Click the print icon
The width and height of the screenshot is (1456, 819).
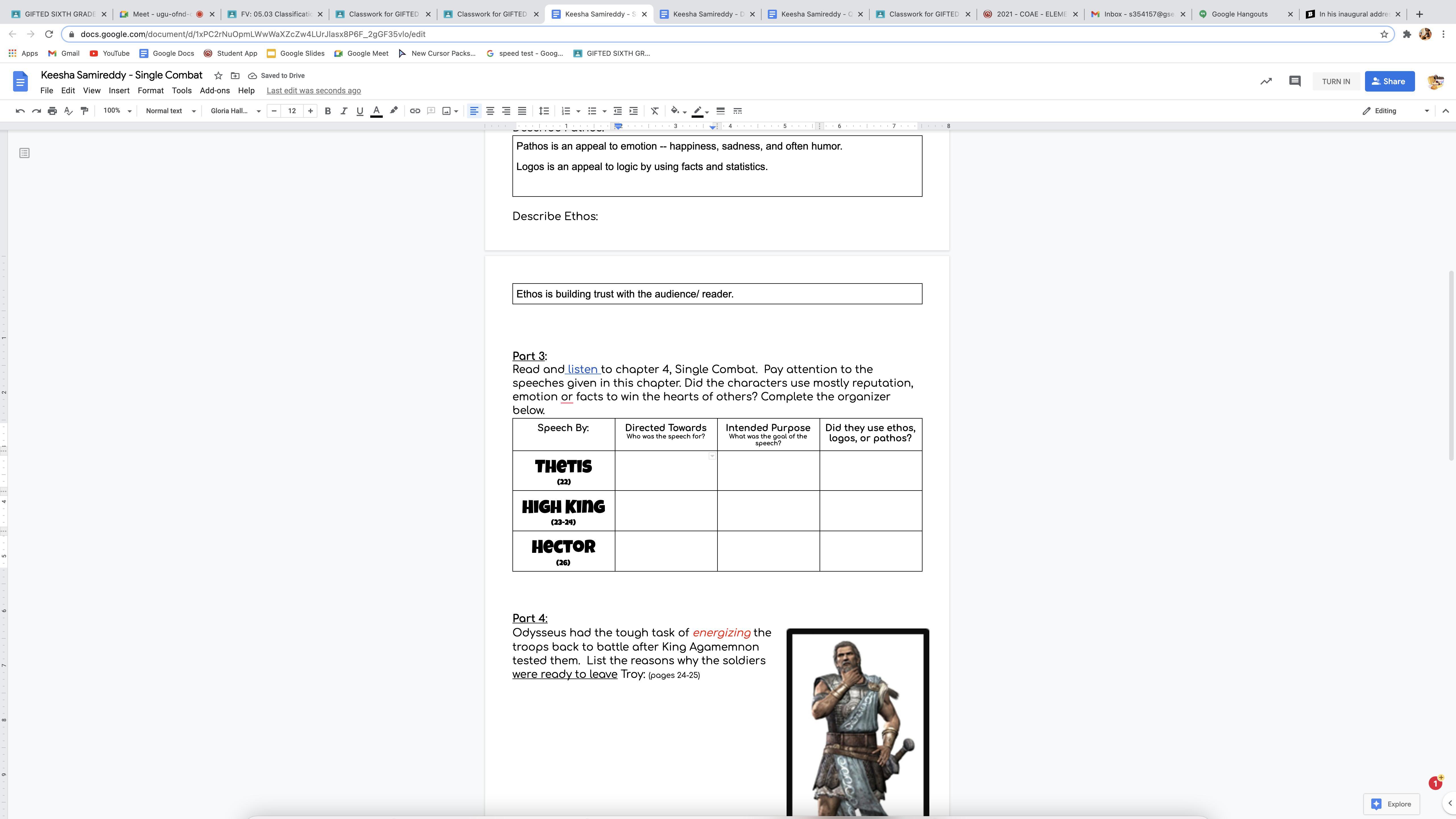(52, 111)
